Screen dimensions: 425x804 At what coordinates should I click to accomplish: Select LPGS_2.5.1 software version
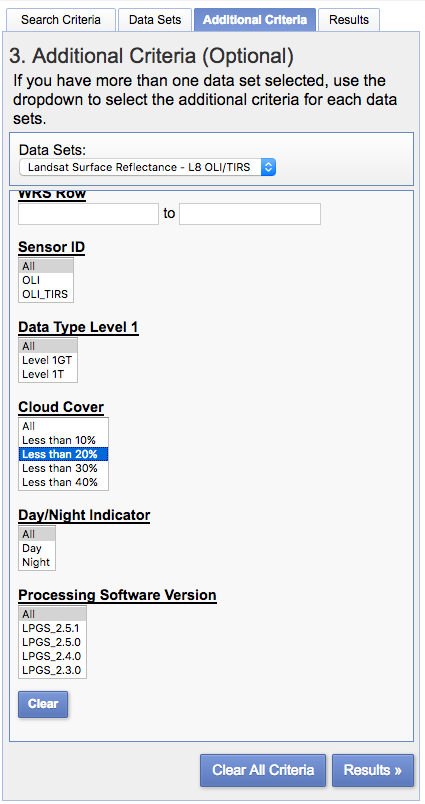52,628
